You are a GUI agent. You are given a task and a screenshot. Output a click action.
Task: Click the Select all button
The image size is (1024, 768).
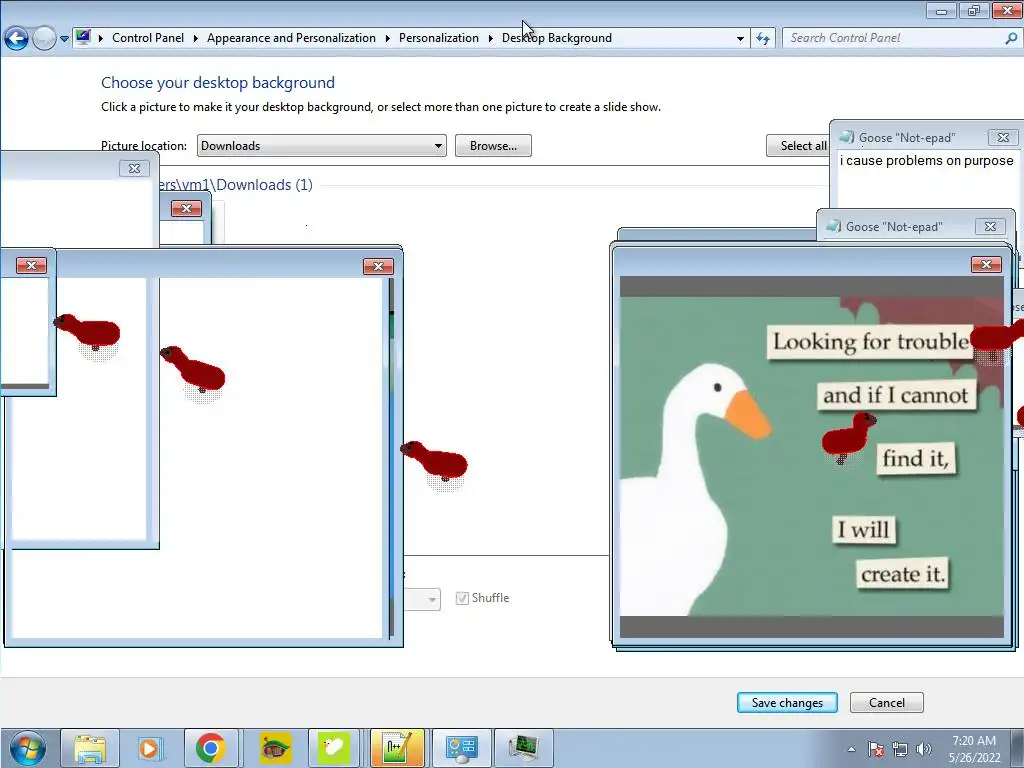[798, 146]
